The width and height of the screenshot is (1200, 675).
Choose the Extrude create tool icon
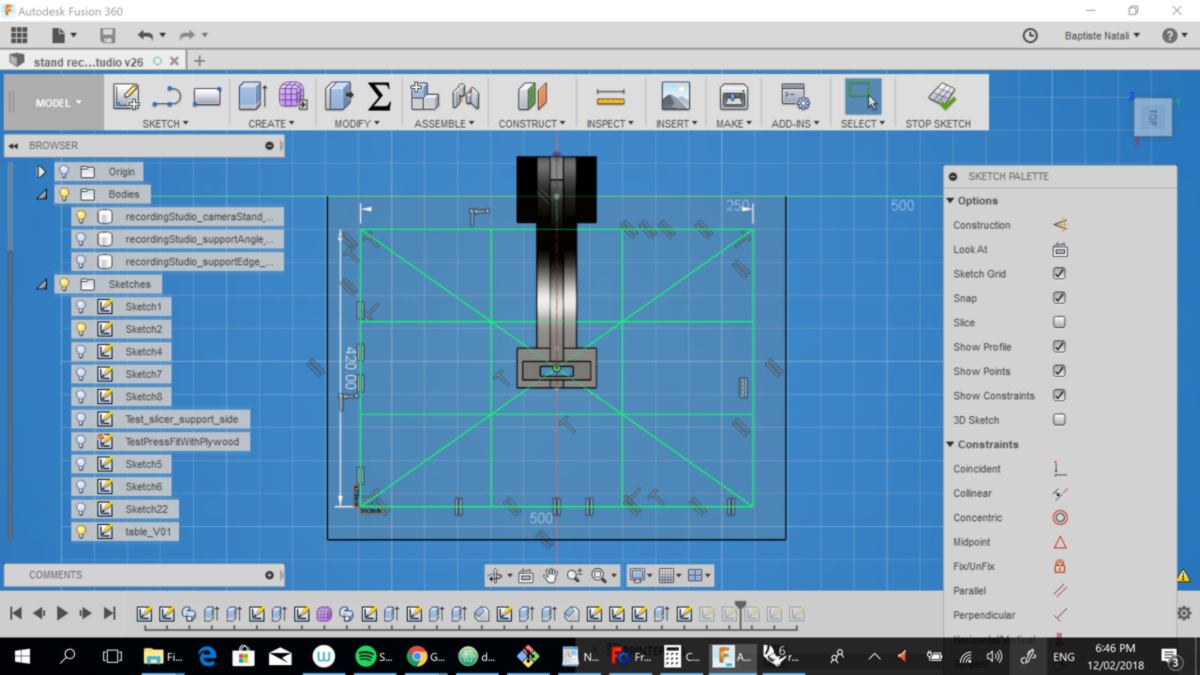(252, 96)
